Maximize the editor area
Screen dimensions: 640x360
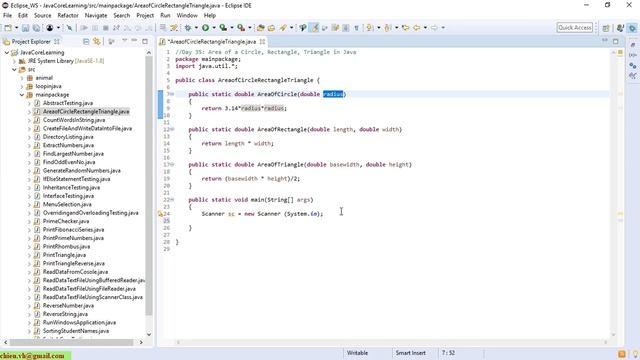click(x=616, y=41)
